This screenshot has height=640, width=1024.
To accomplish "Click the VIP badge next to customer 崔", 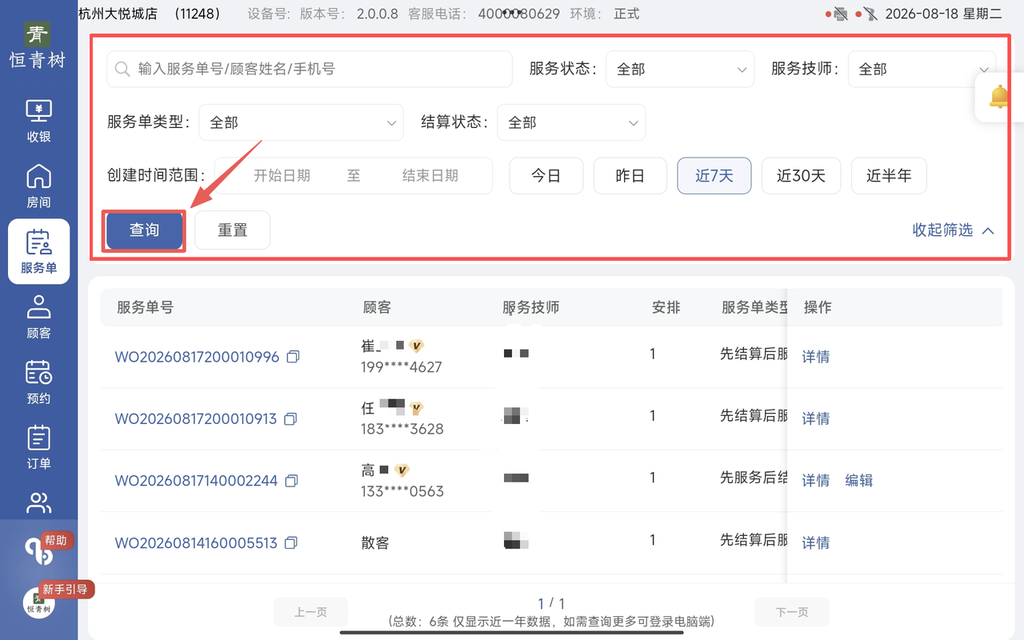I will [x=416, y=345].
